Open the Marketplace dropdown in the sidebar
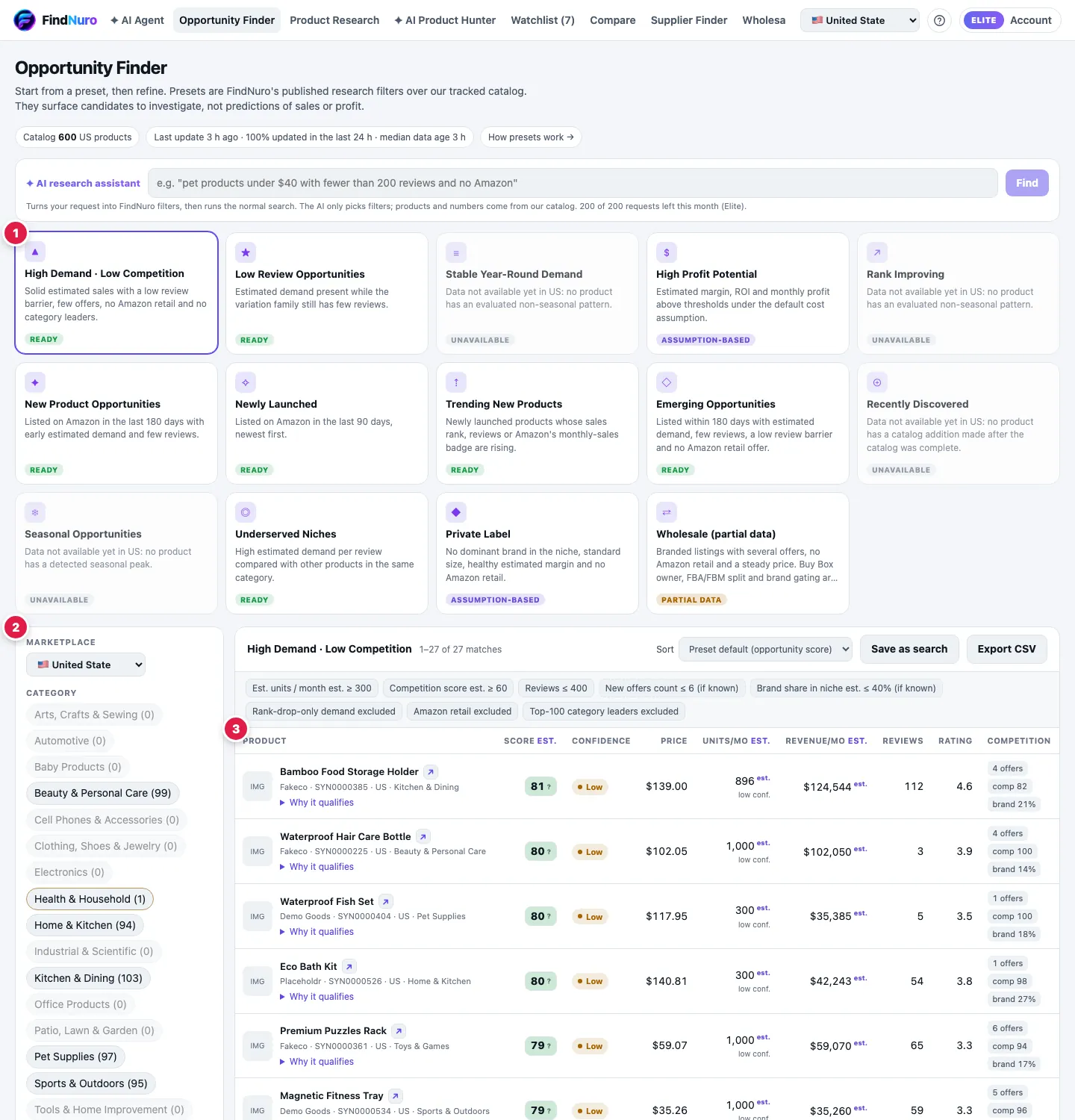1075x1120 pixels. [86, 665]
